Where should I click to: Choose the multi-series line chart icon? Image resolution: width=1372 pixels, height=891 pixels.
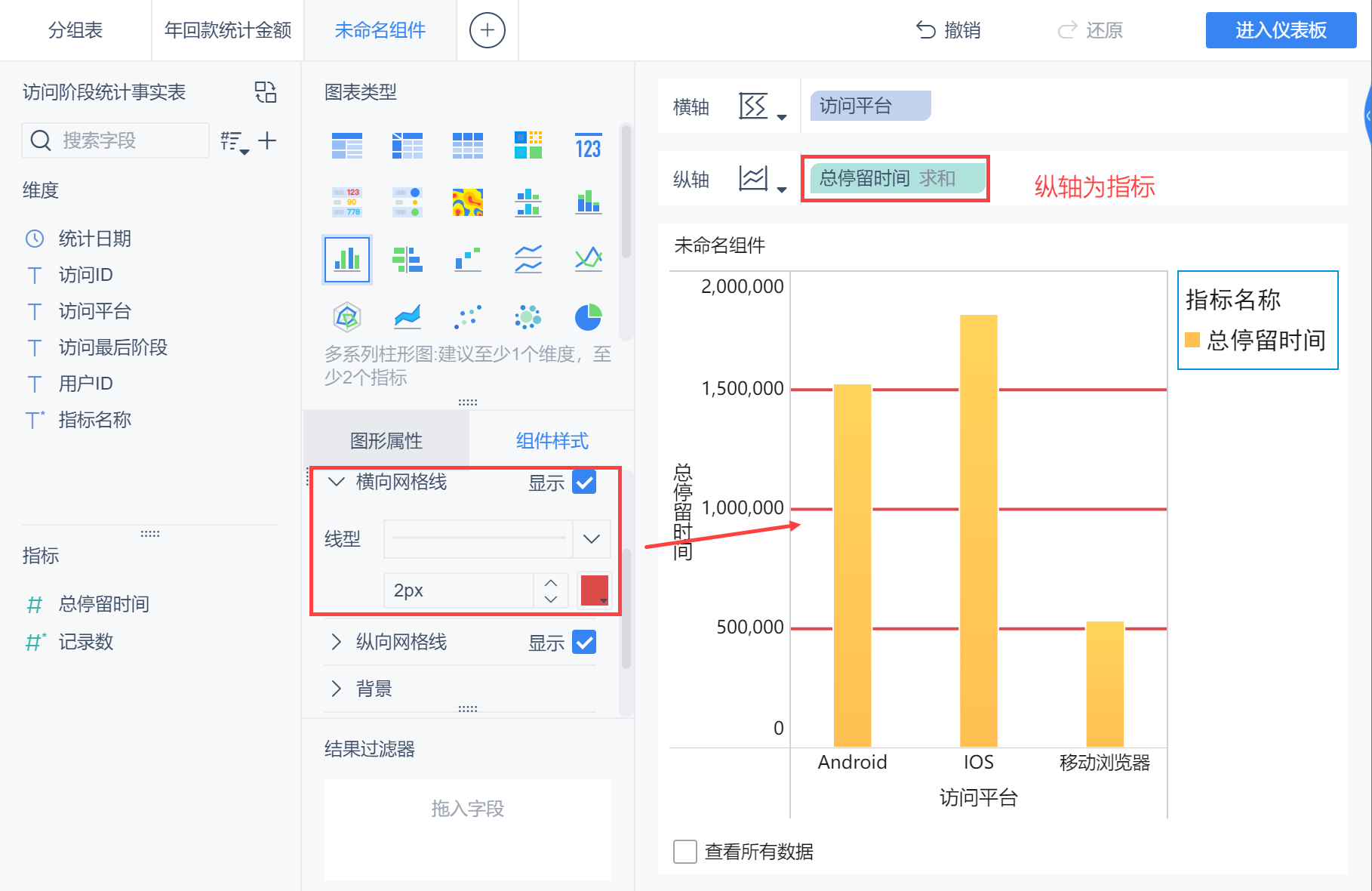point(528,259)
